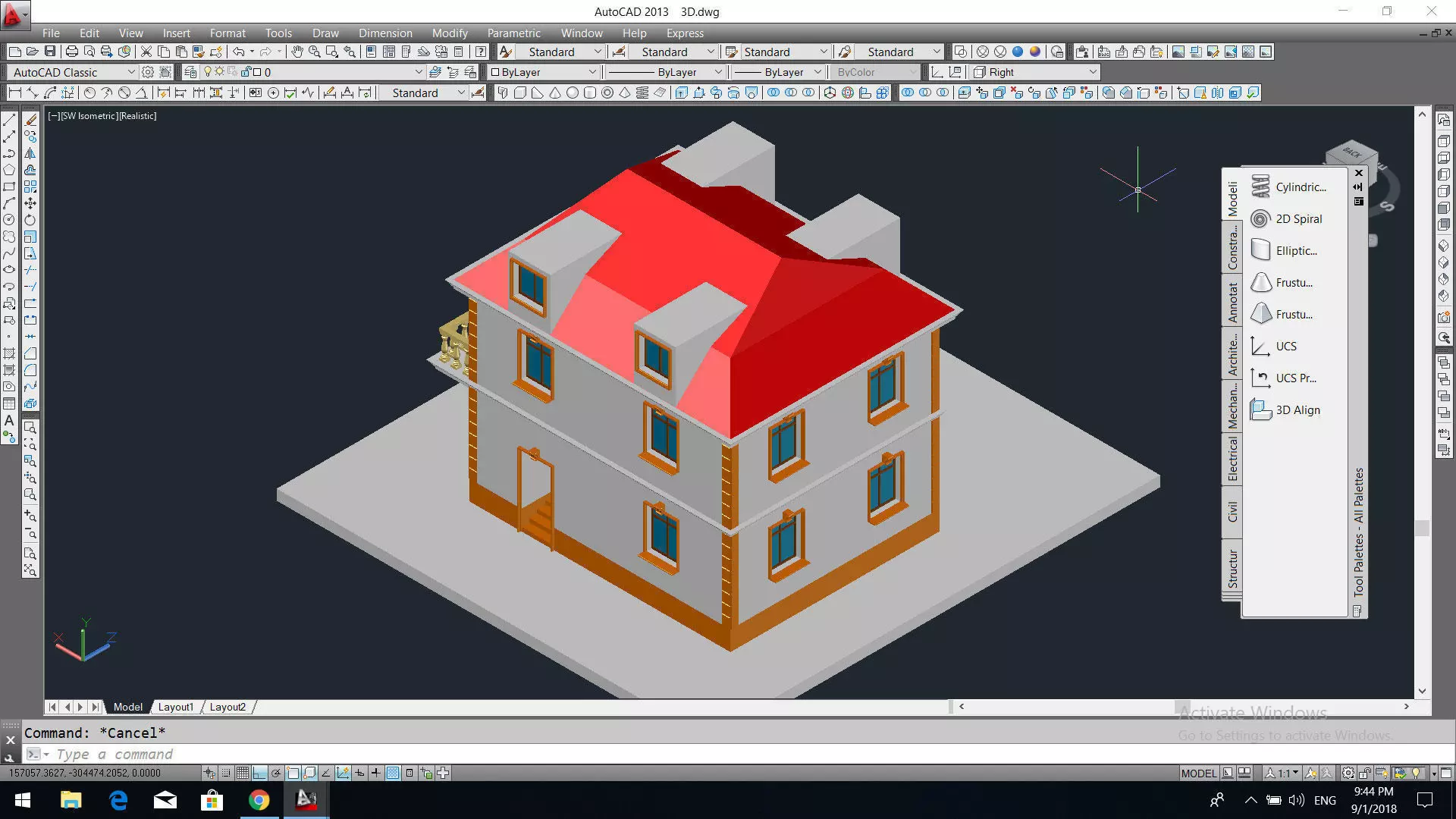Screen dimensions: 1456x819
Task: Click the viewport label SW Isometric
Action: pos(89,116)
